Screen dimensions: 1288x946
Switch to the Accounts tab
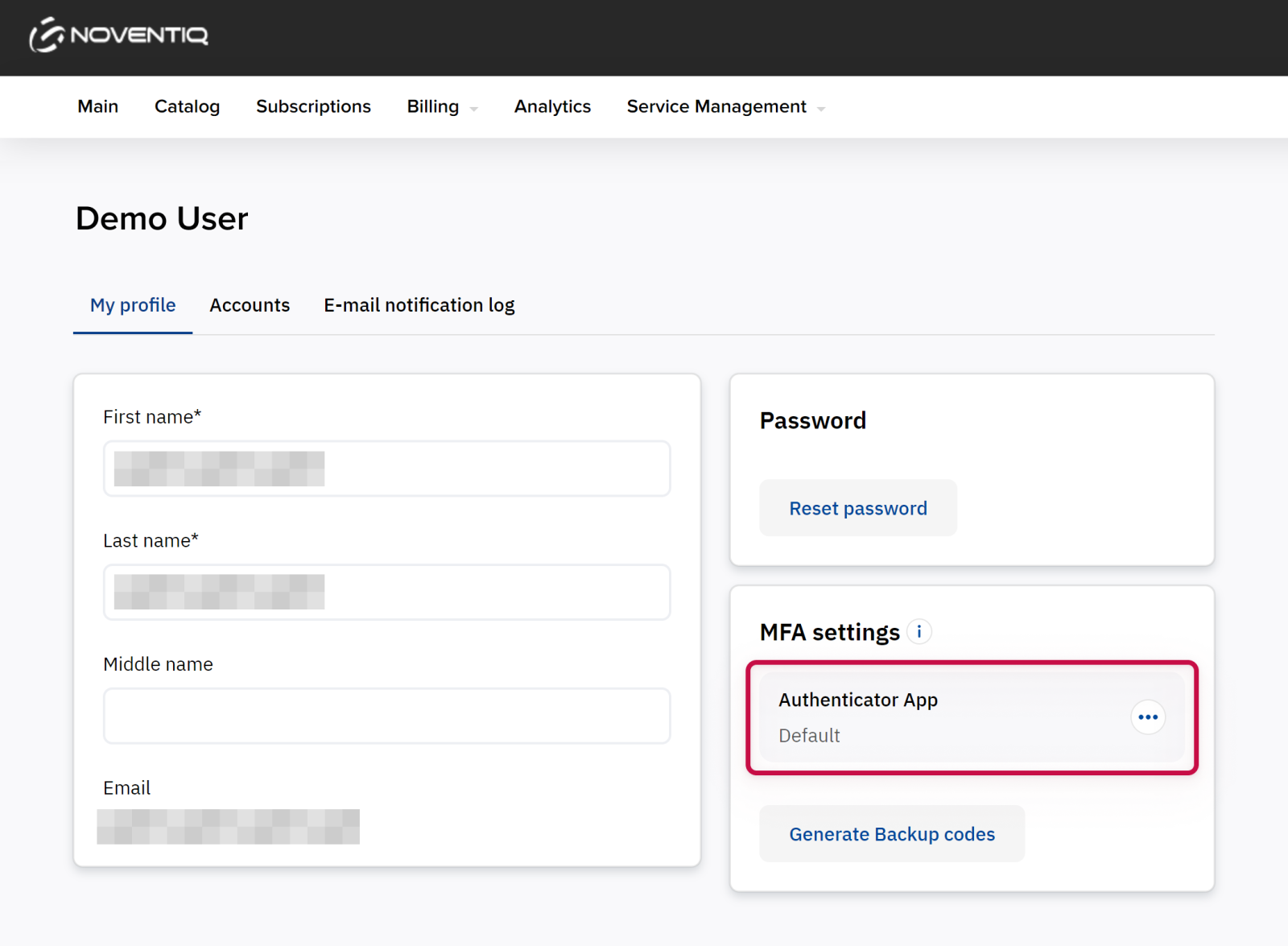250,305
